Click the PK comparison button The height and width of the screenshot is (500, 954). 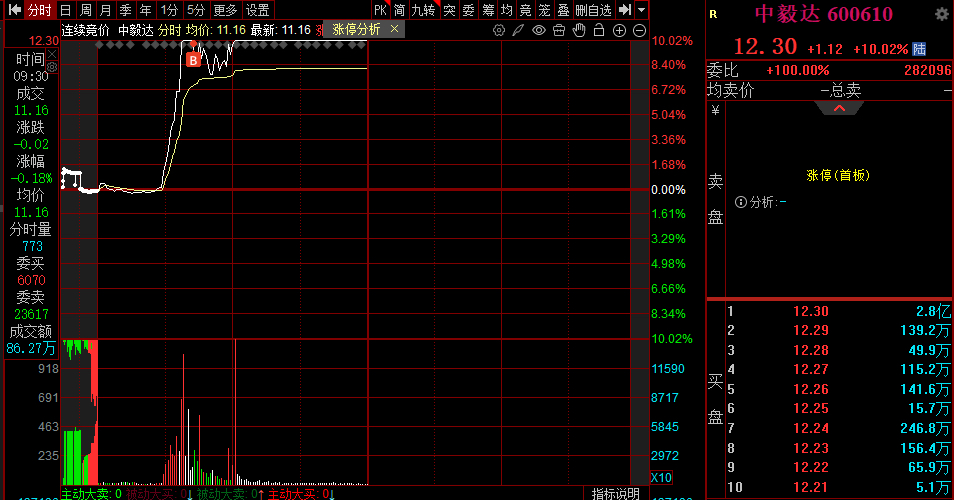(x=380, y=10)
